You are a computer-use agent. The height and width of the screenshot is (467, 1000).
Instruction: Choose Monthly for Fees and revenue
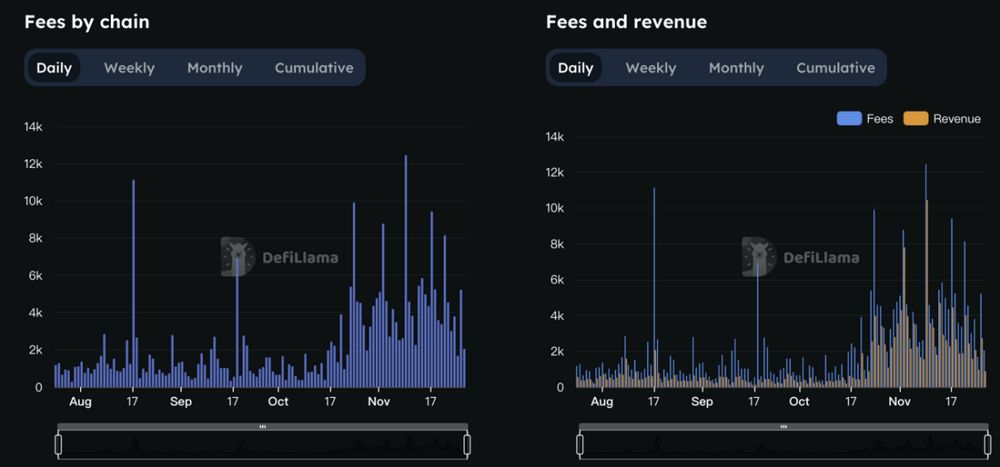[736, 68]
